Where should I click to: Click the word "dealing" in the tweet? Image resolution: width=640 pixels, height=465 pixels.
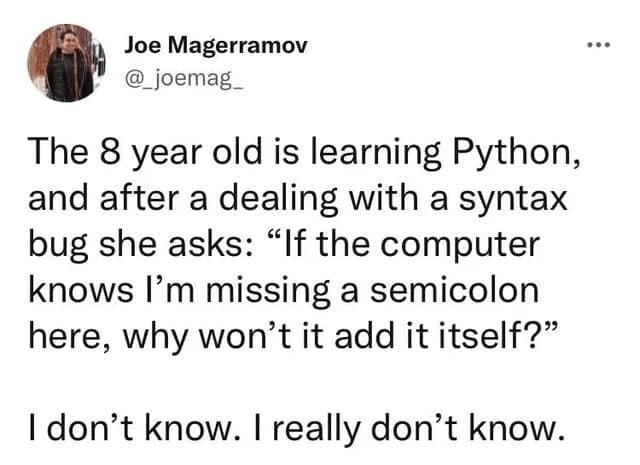coord(278,199)
